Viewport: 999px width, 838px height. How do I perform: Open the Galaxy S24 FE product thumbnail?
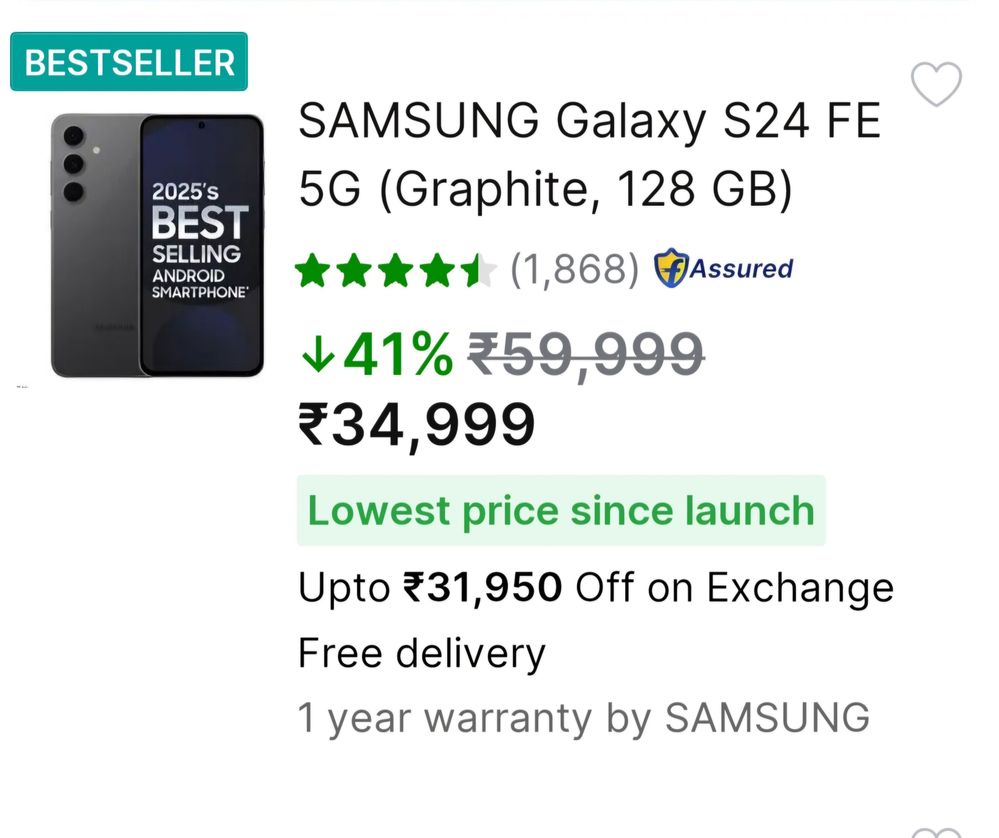pyautogui.click(x=157, y=245)
